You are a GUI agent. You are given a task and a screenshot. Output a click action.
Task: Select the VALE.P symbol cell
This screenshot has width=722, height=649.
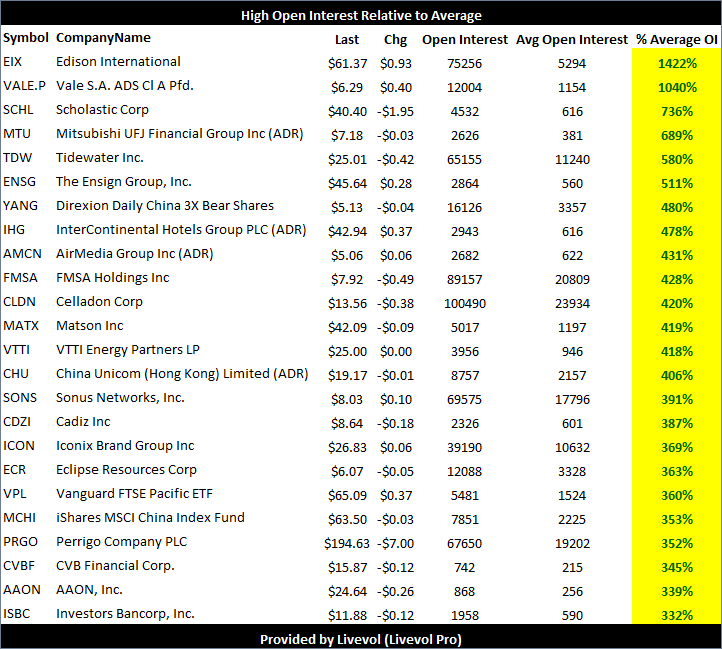click(24, 86)
